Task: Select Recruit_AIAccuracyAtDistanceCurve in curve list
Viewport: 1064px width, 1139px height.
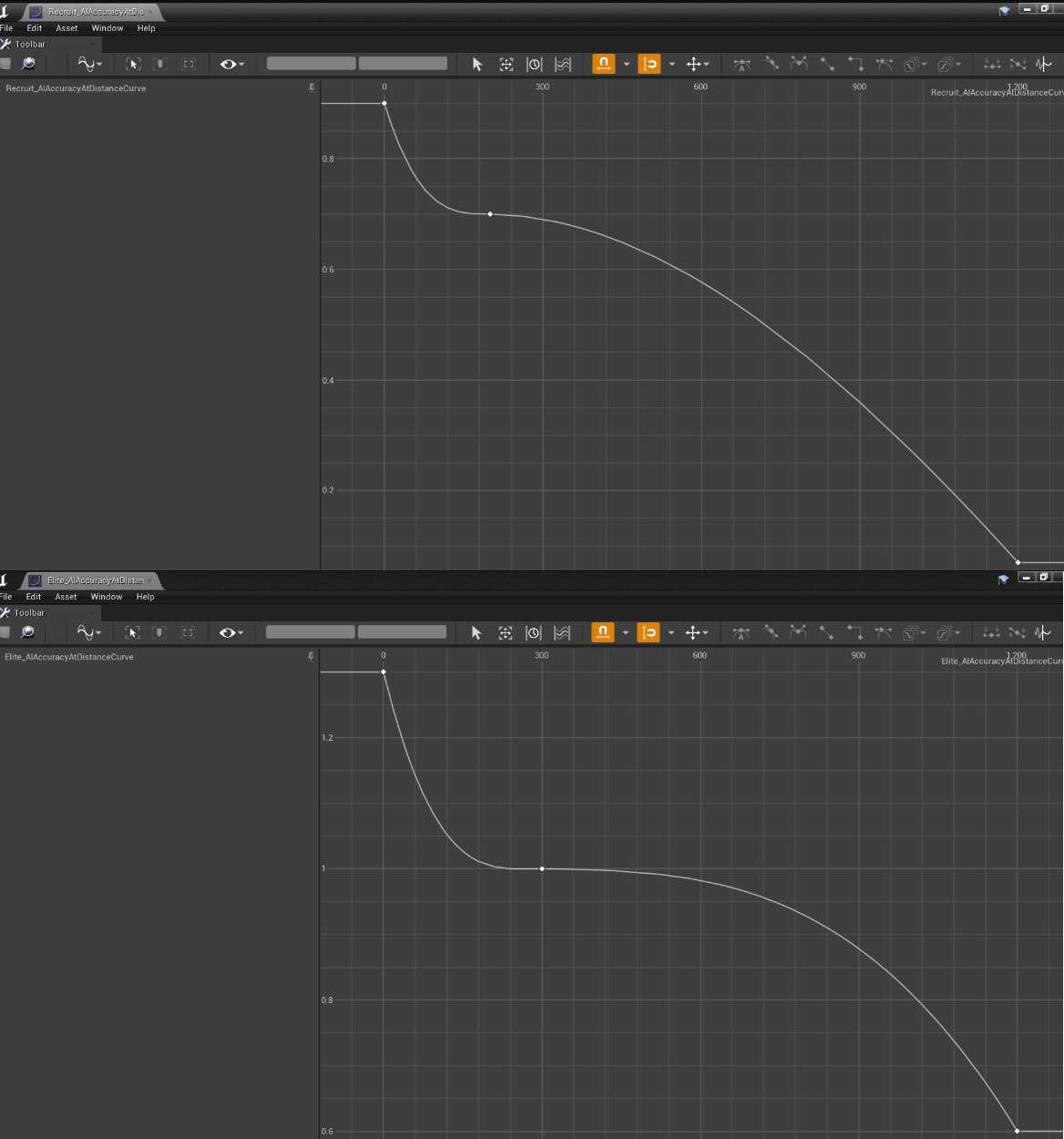Action: (x=76, y=88)
